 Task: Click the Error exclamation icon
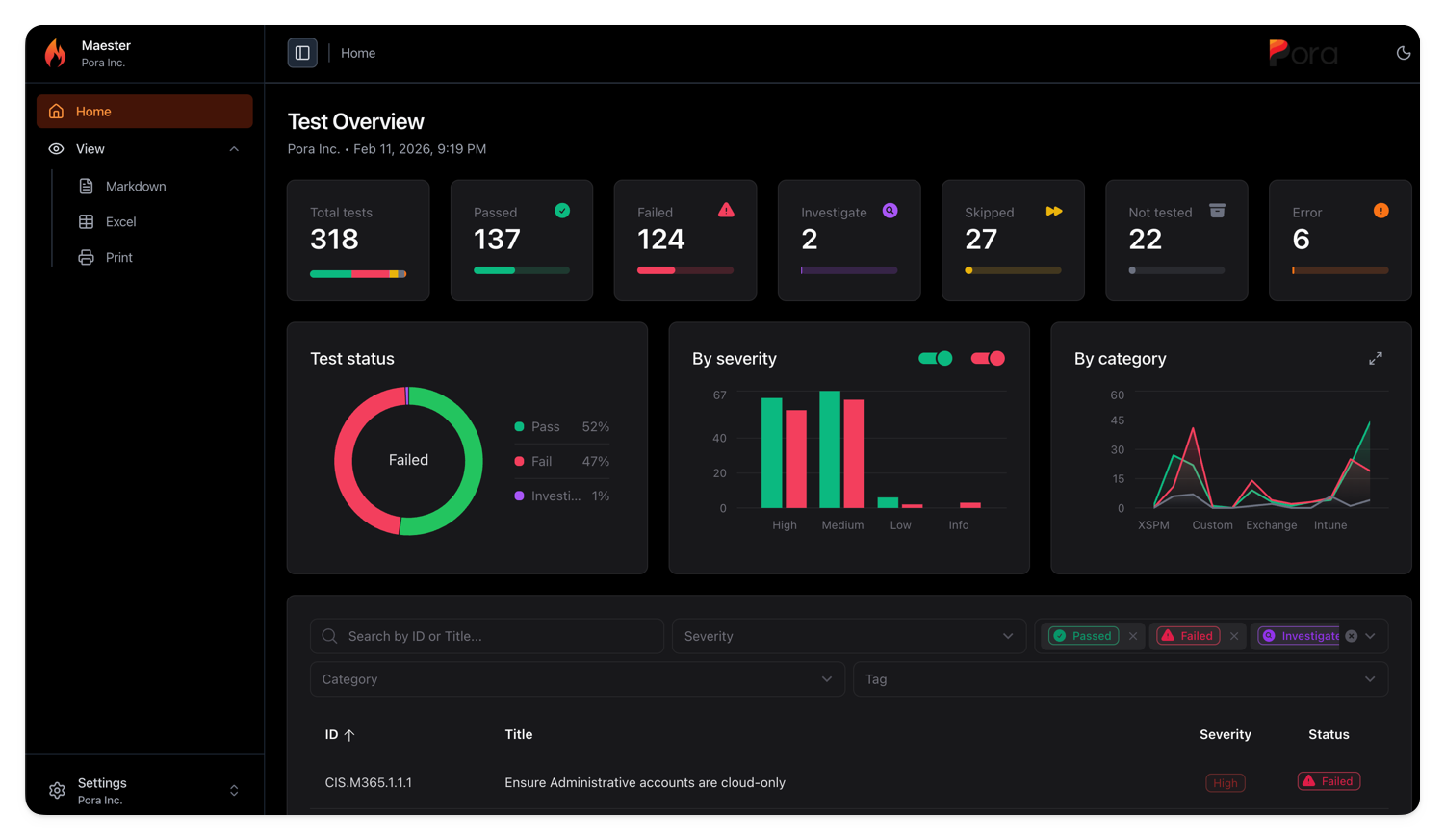pyautogui.click(x=1380, y=211)
